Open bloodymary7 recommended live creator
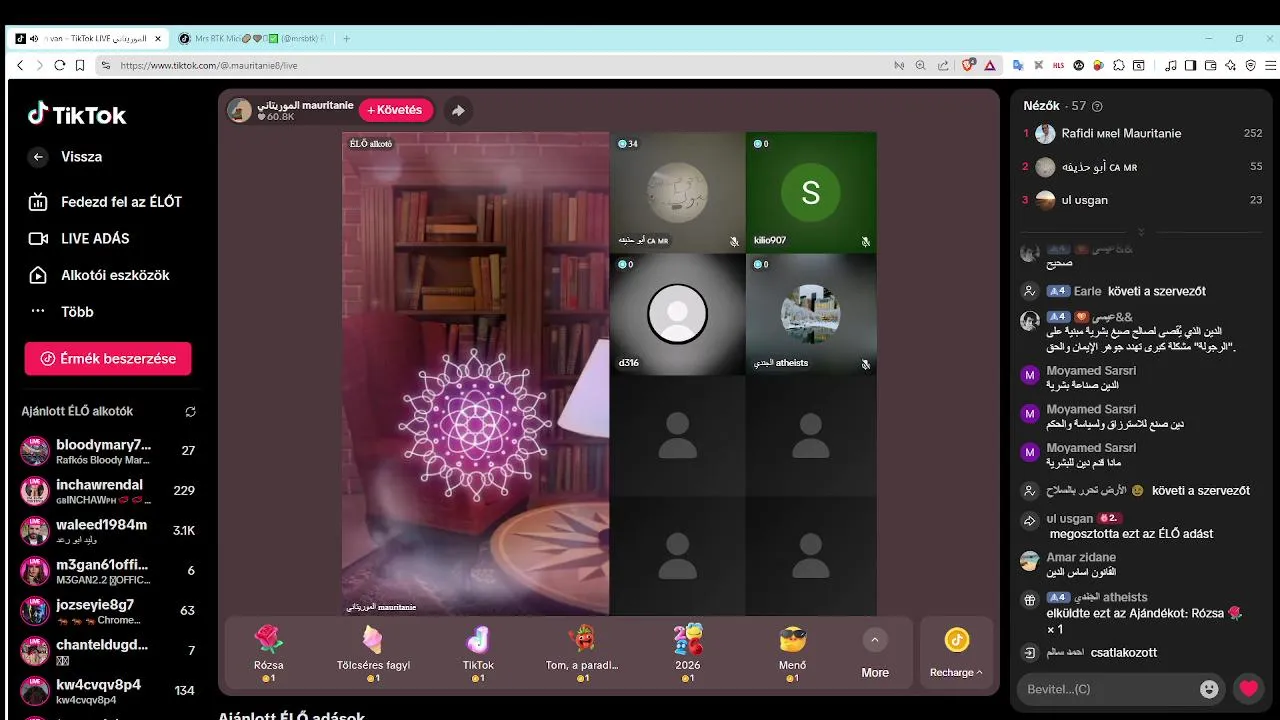The image size is (1280, 720). click(x=108, y=451)
